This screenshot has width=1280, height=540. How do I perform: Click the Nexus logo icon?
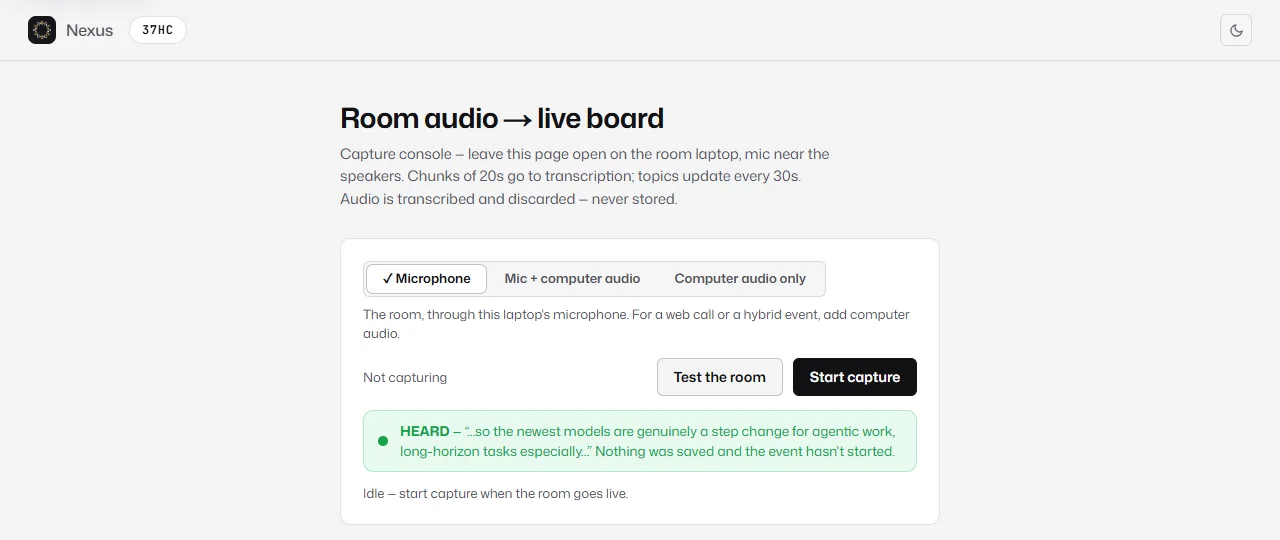tap(42, 30)
